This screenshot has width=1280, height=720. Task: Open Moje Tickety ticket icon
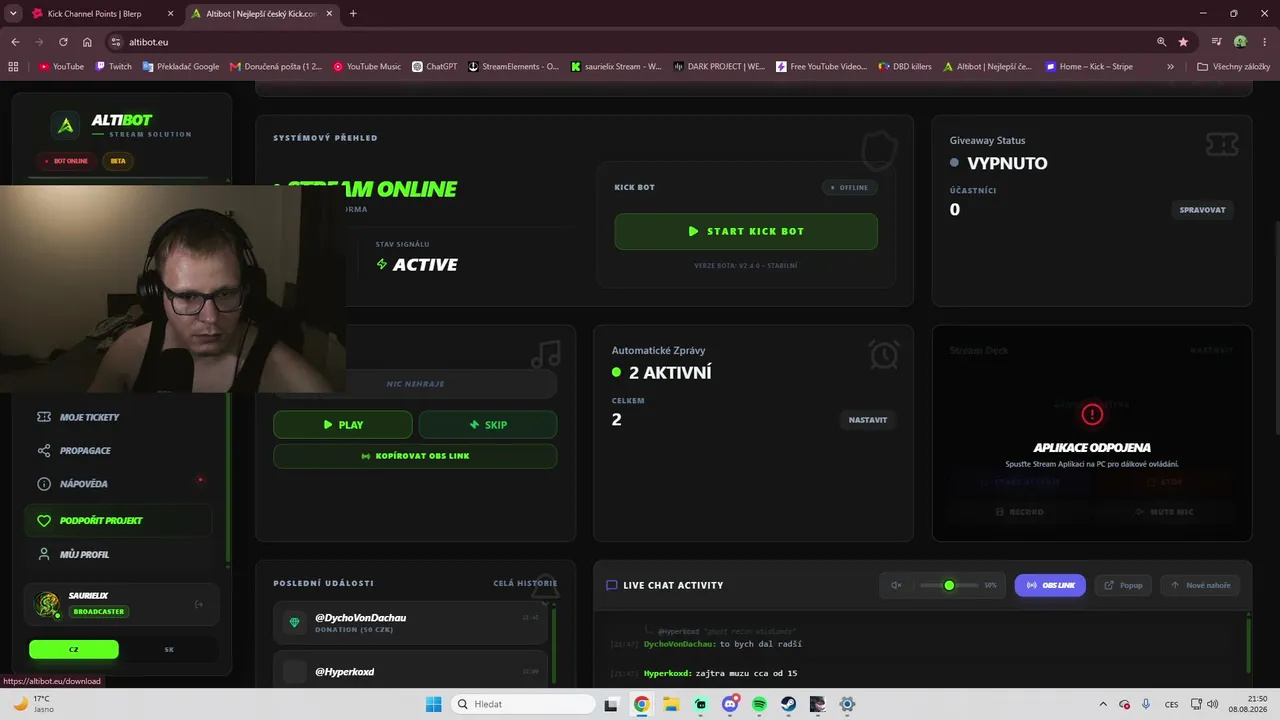click(43, 417)
